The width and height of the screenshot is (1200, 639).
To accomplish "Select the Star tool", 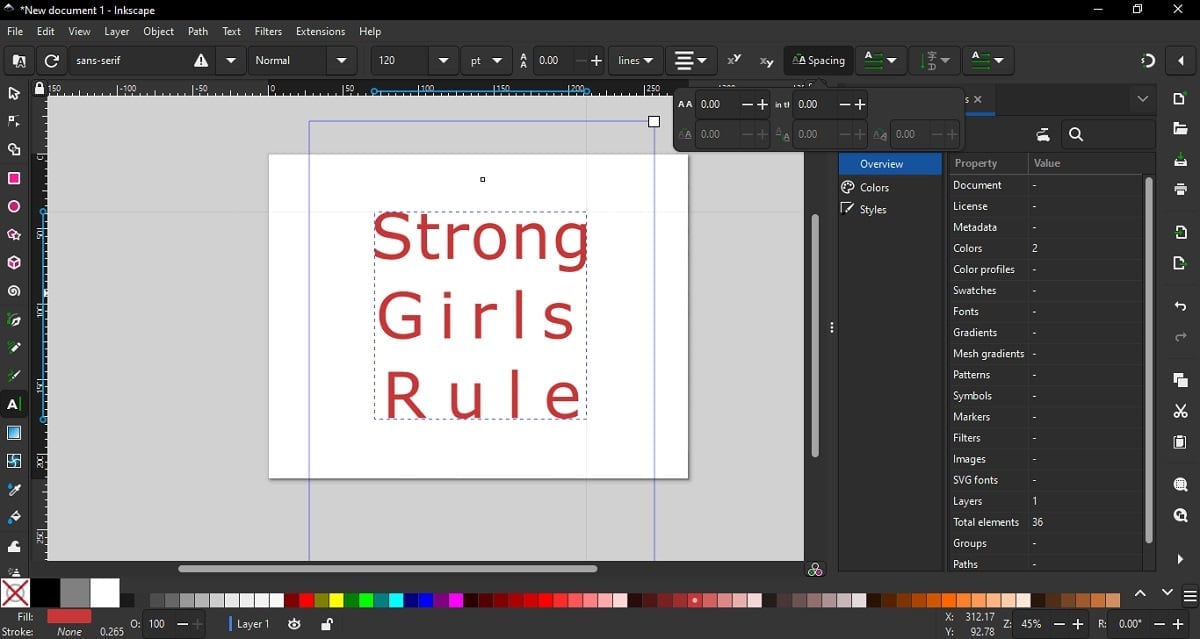I will [14, 235].
